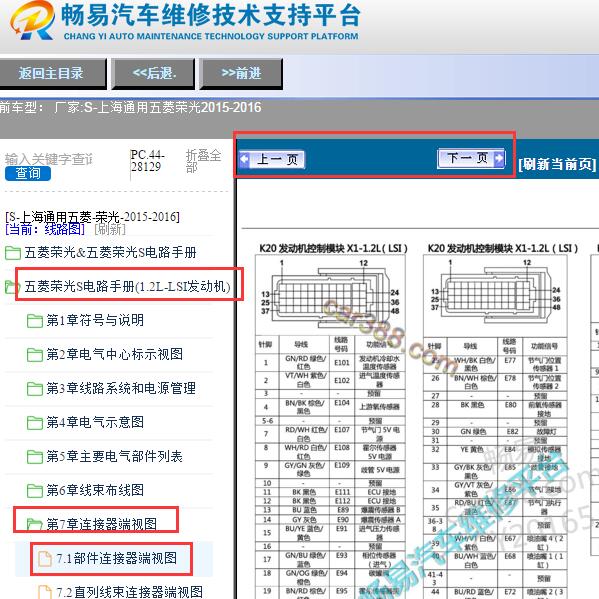Click folder icon beside 第3章线路系统和电源管理
The height and width of the screenshot is (599, 599).
pyautogui.click(x=35, y=389)
